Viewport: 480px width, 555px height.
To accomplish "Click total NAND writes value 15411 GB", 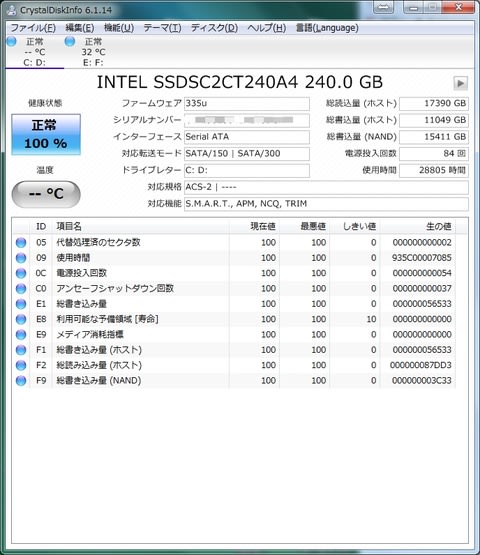I will click(x=434, y=137).
